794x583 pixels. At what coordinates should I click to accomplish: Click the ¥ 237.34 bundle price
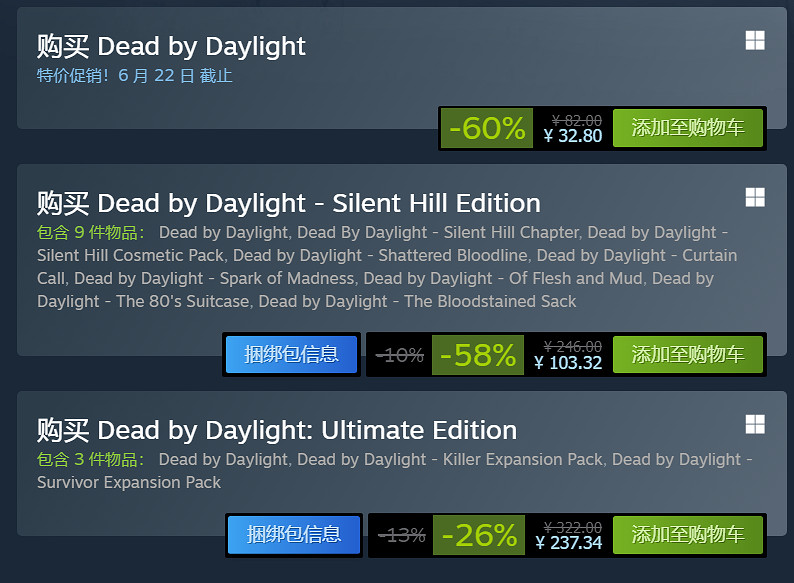coord(568,543)
